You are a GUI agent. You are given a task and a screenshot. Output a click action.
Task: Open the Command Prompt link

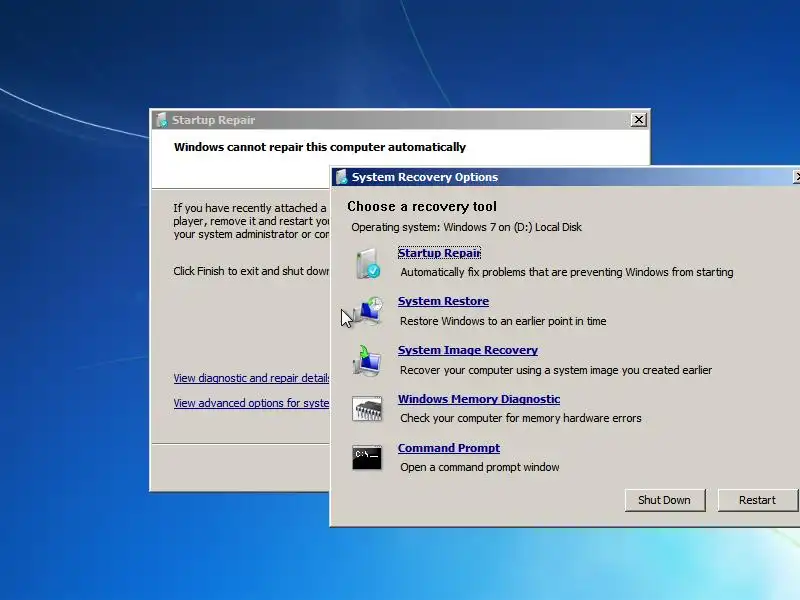[x=449, y=448]
